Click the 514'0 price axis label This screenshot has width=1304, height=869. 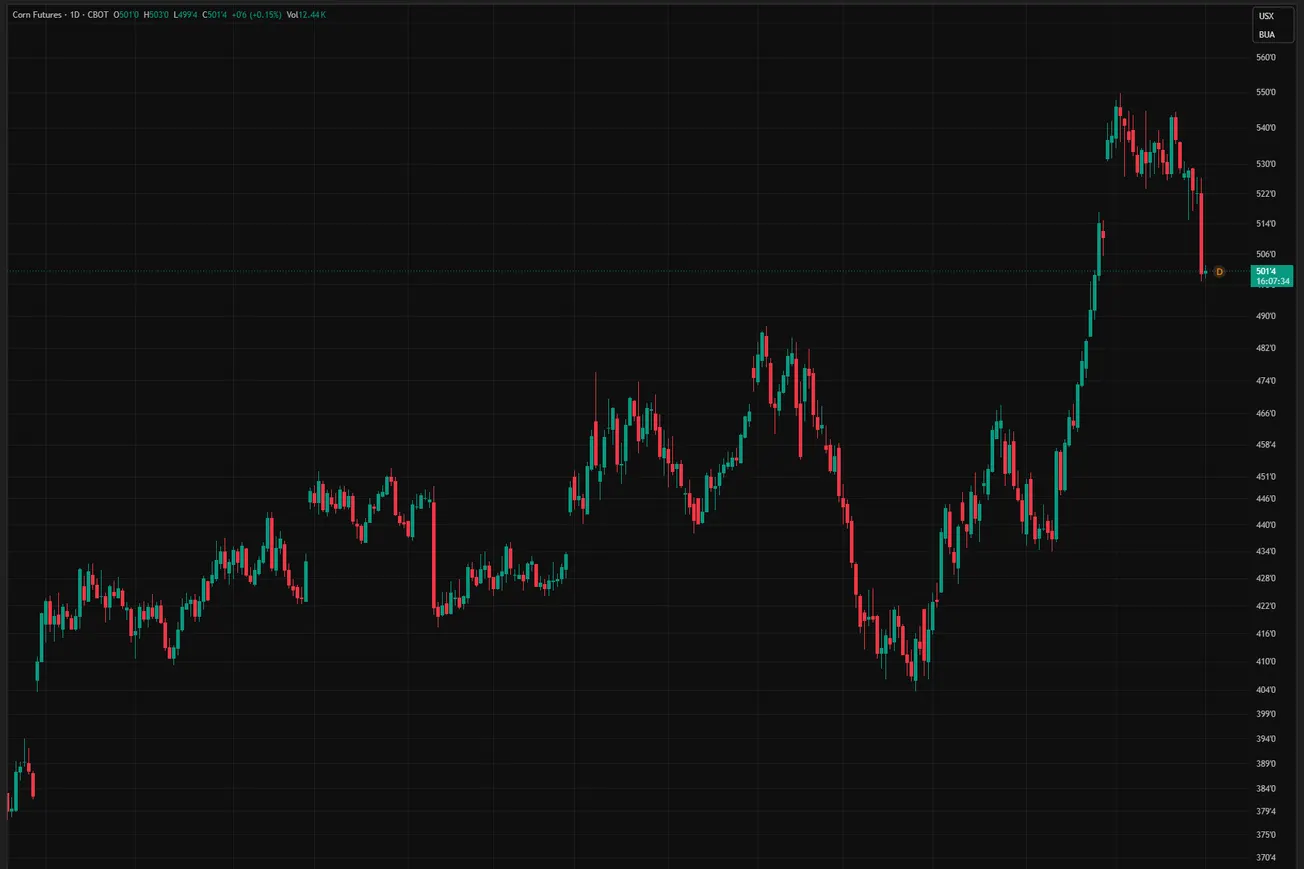(x=1266, y=224)
